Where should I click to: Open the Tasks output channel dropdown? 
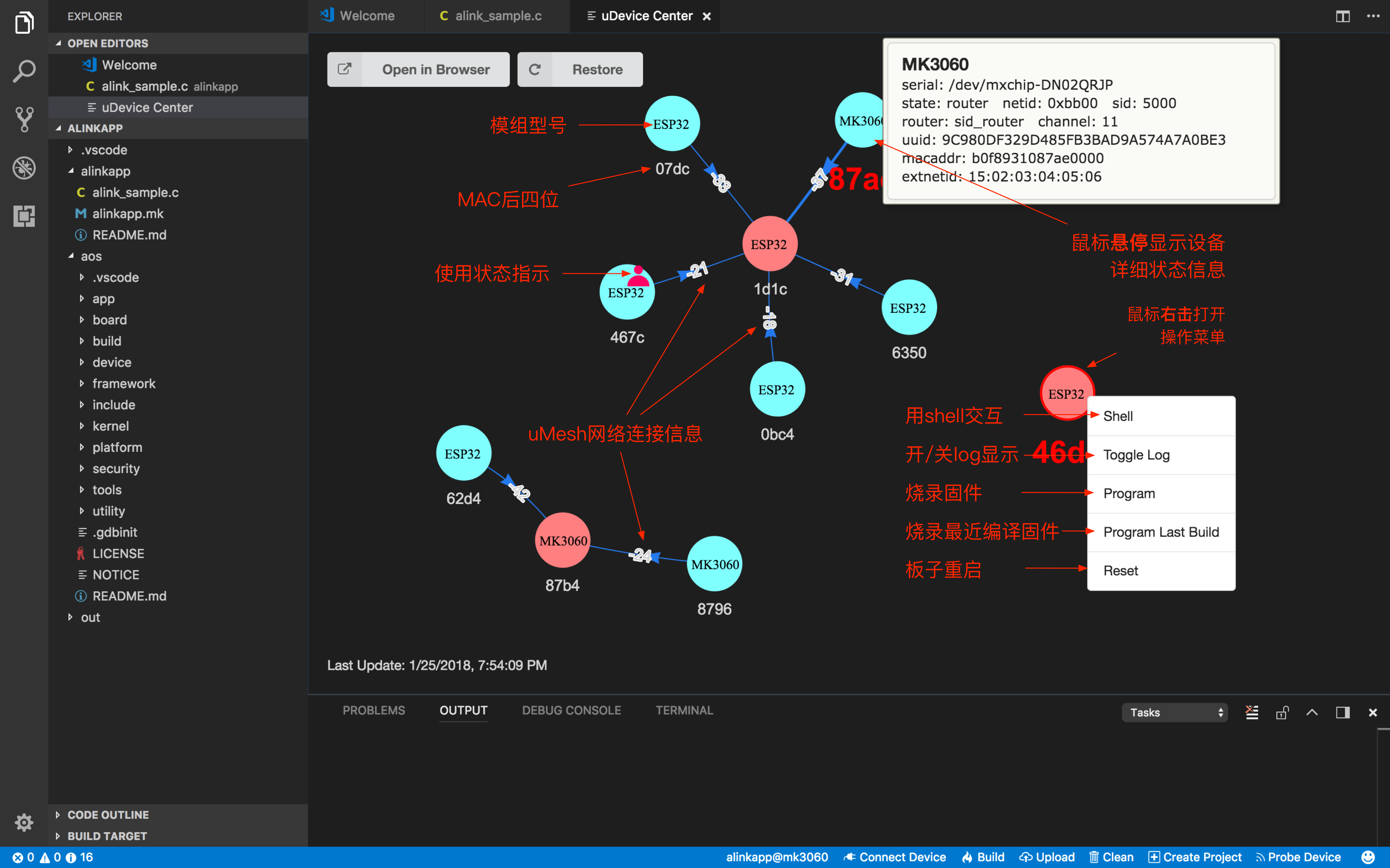point(1174,712)
